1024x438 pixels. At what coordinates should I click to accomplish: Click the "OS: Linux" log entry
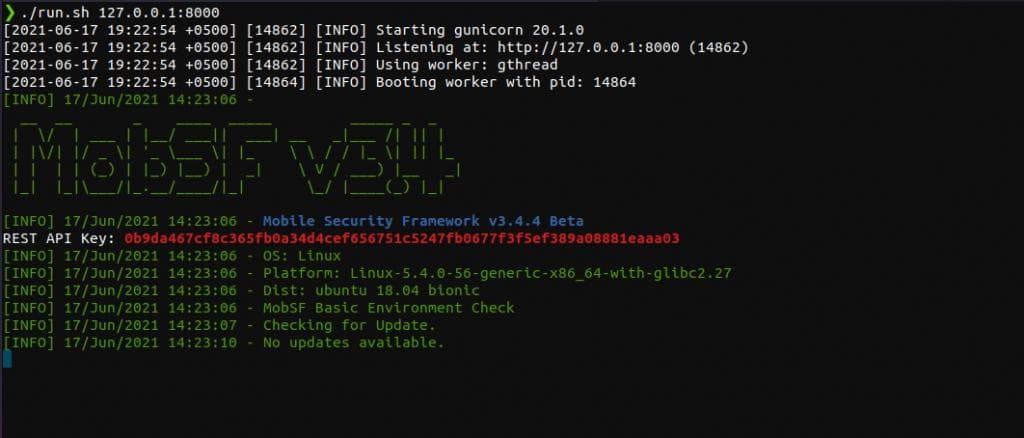click(x=301, y=255)
